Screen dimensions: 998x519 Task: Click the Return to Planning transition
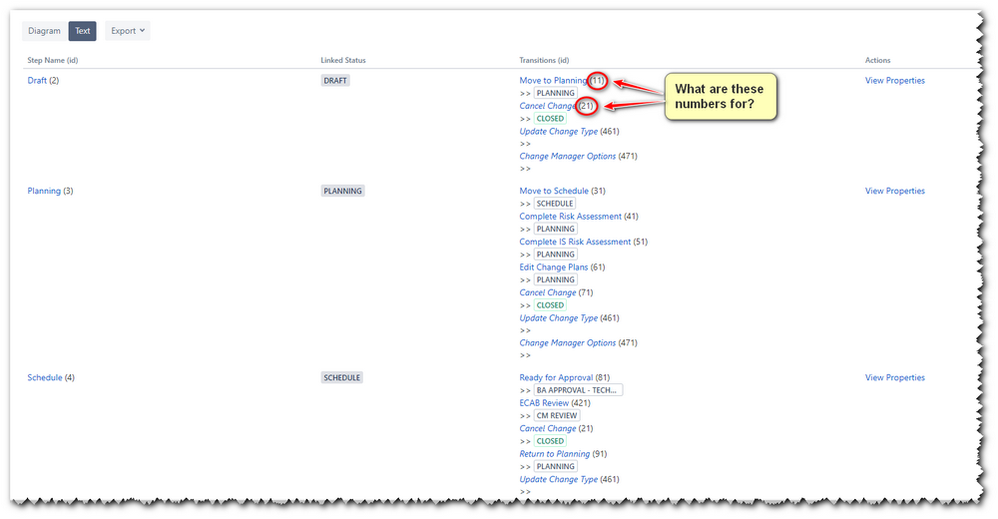coord(554,453)
